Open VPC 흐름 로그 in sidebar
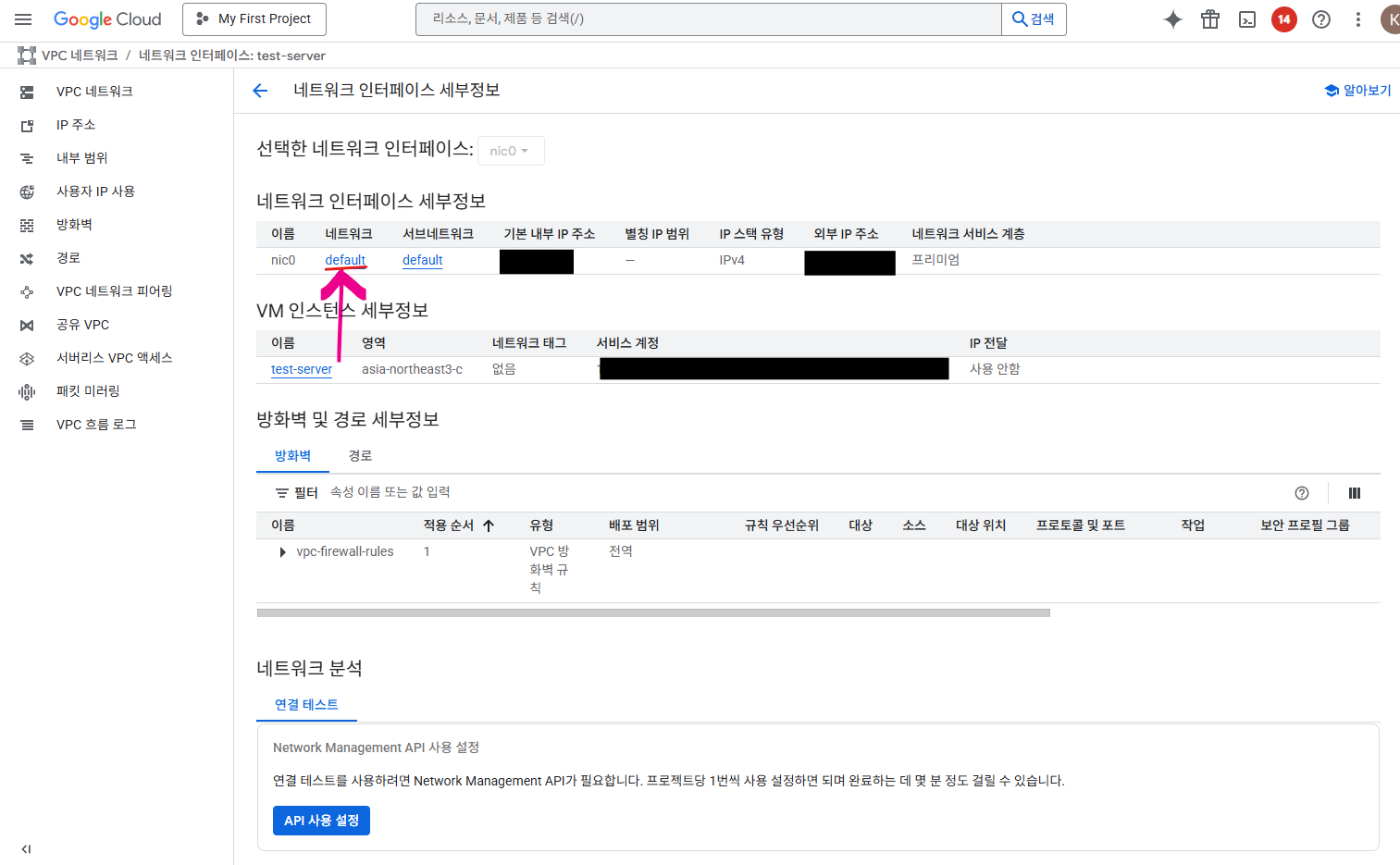 click(96, 425)
